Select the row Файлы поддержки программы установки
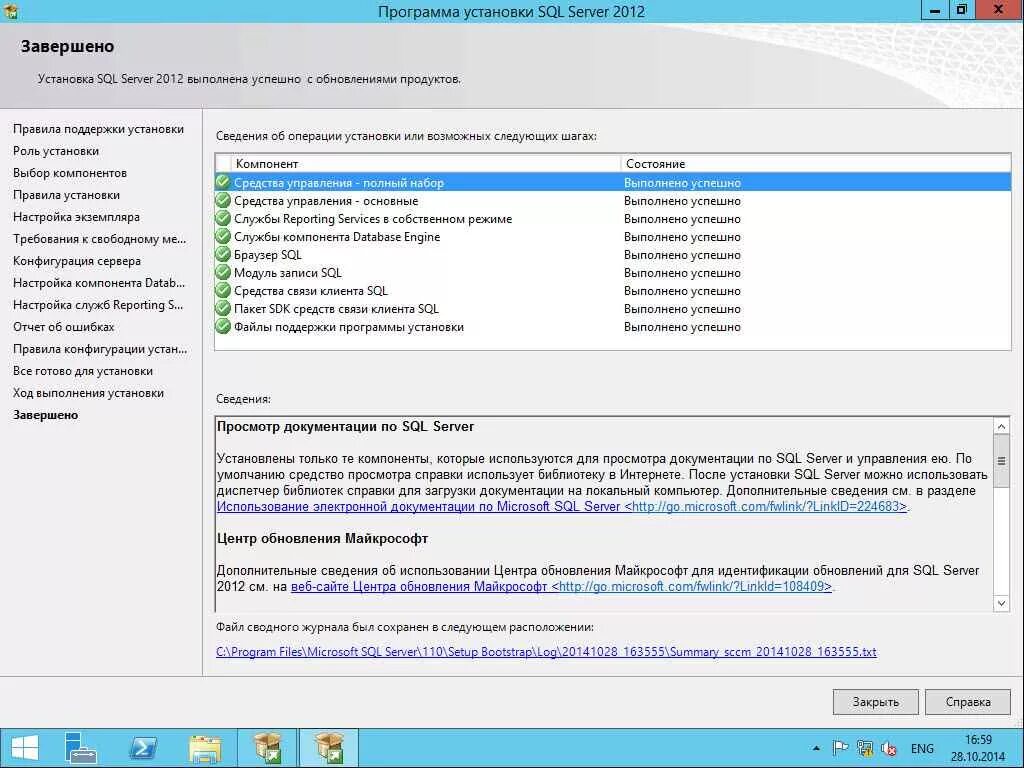This screenshot has height=768, width=1024. 613,326
